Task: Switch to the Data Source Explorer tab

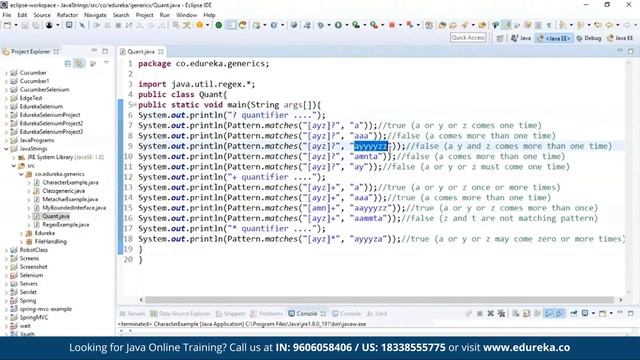Action: [180, 313]
